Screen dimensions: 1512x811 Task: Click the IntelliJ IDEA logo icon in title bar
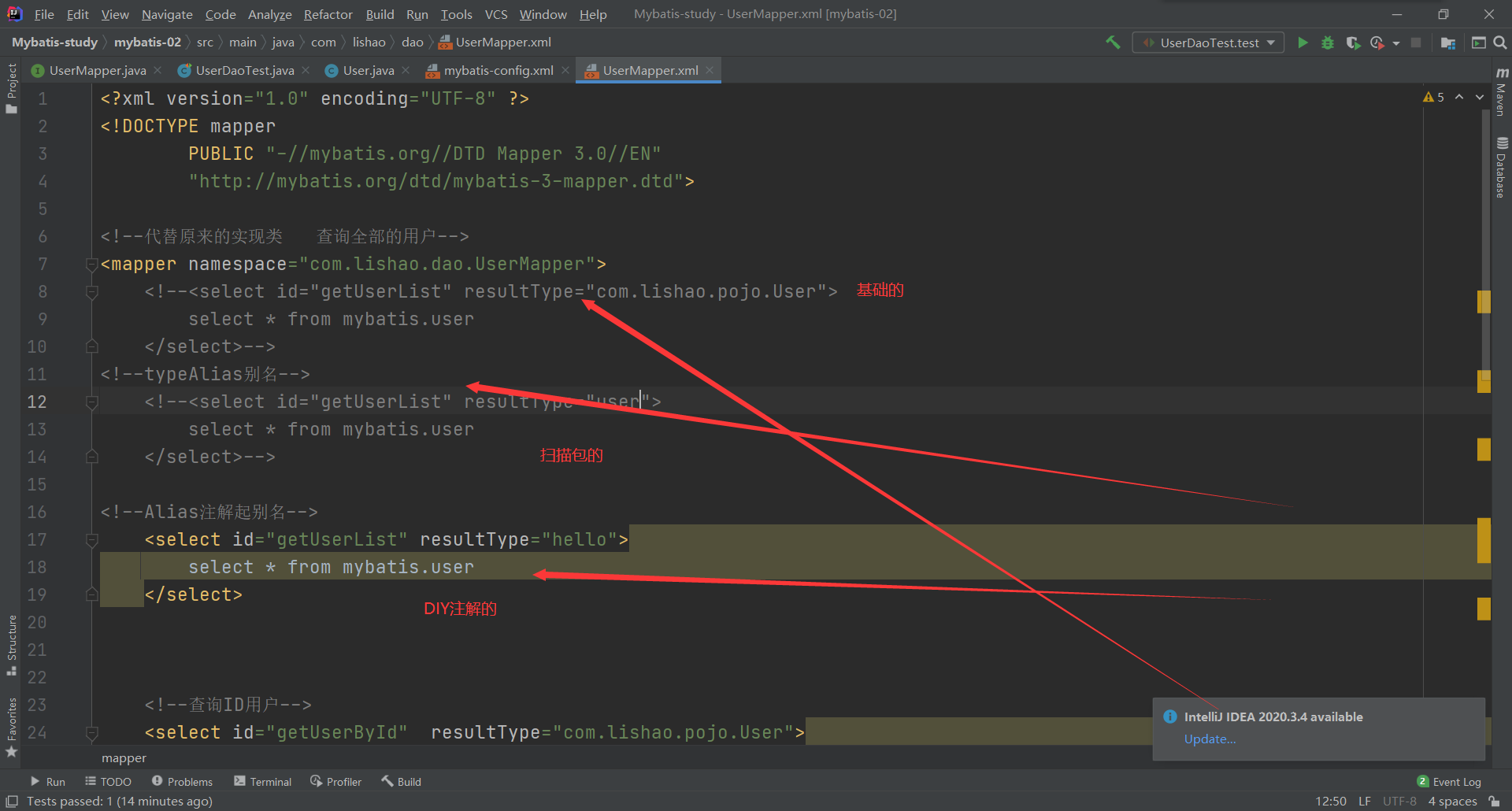point(14,13)
